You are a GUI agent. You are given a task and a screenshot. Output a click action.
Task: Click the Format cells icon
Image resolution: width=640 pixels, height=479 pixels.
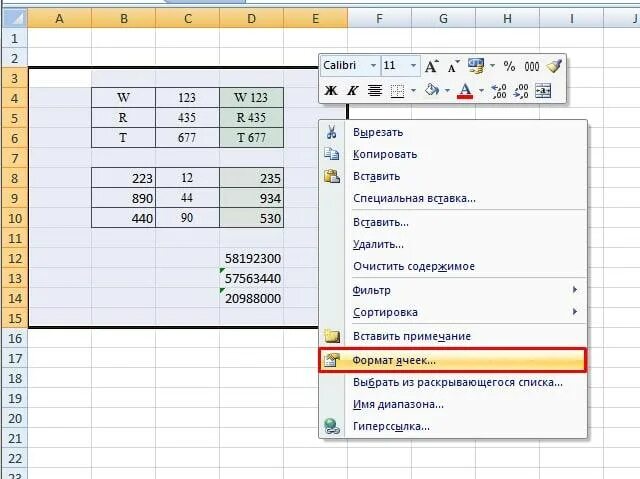pos(331,360)
